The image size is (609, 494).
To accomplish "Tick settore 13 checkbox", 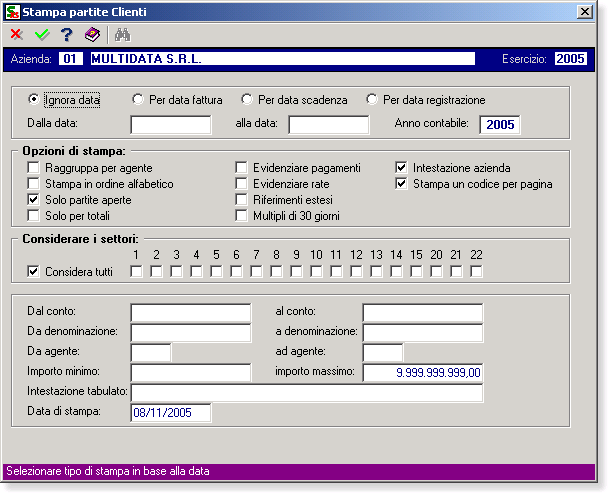I will pyautogui.click(x=376, y=271).
